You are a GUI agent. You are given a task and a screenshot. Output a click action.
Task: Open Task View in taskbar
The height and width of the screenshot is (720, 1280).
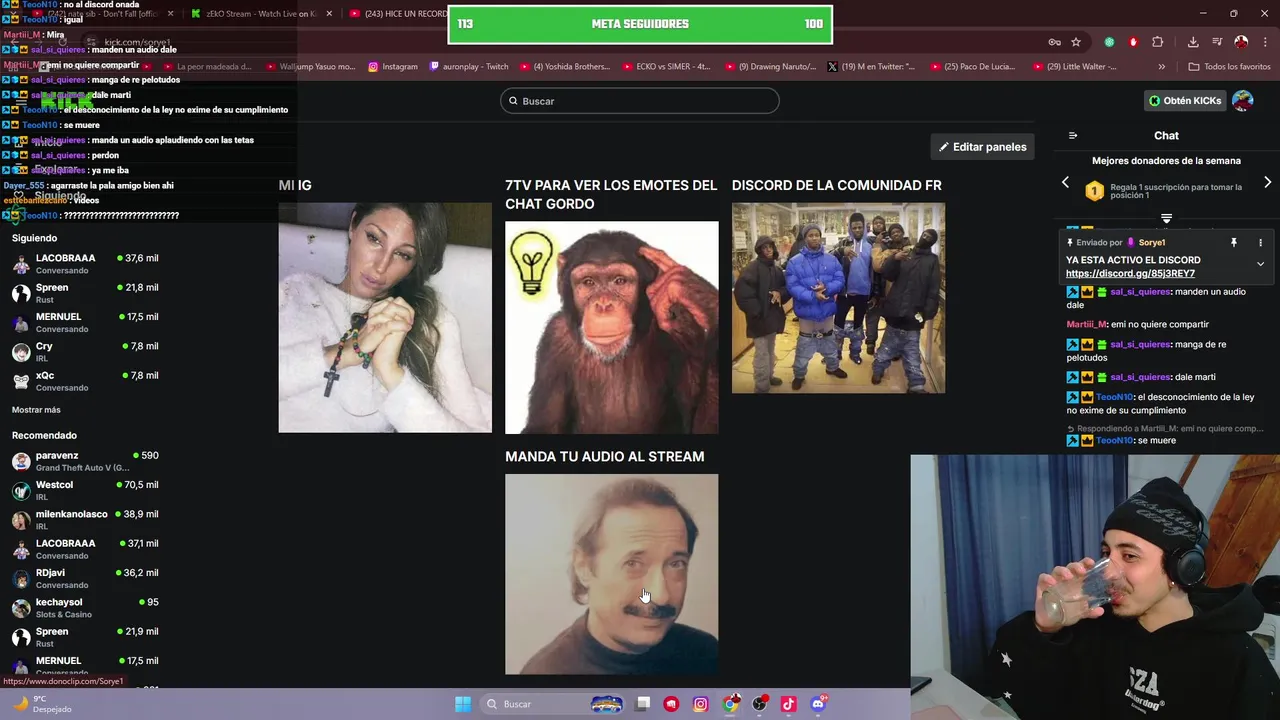tap(643, 704)
